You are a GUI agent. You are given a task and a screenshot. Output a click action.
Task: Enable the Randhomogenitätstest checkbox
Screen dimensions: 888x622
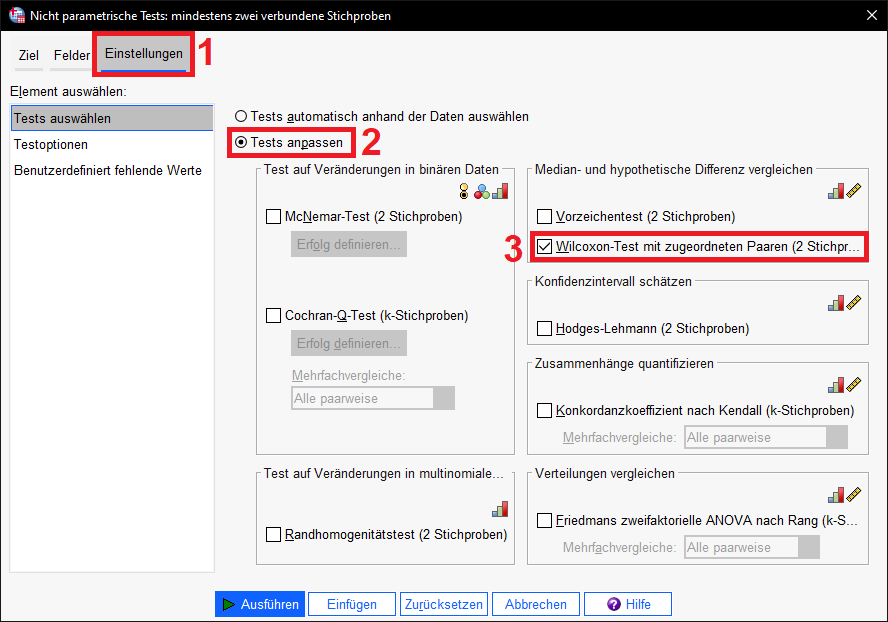coord(274,534)
